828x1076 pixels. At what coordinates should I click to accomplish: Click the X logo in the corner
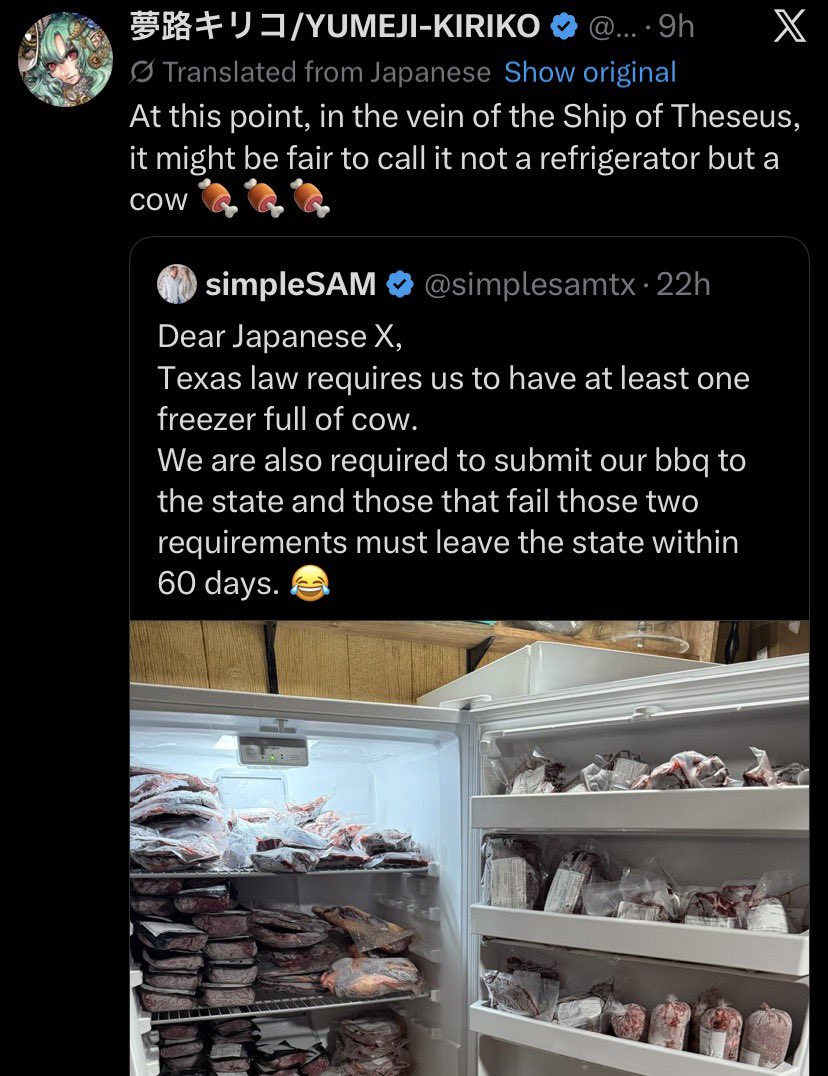click(790, 27)
